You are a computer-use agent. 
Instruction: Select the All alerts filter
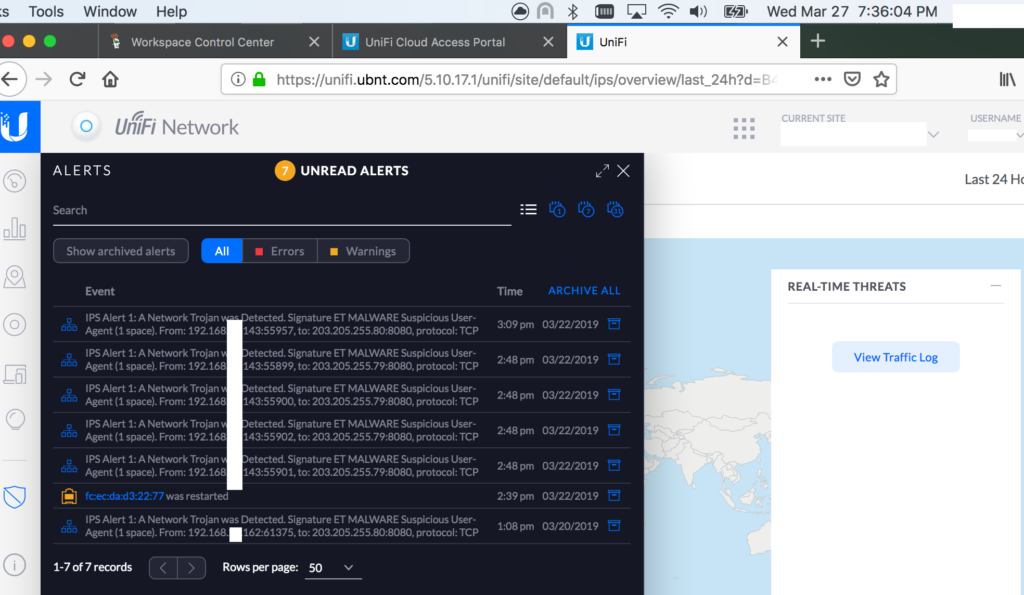pyautogui.click(x=222, y=251)
